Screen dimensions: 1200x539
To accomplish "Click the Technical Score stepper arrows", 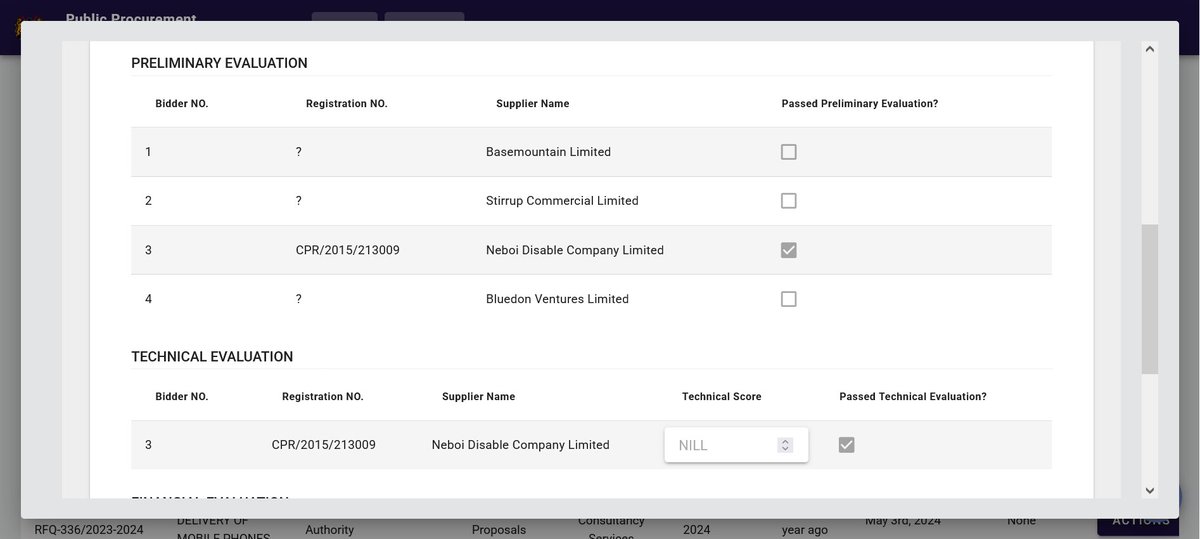I will [x=785, y=445].
